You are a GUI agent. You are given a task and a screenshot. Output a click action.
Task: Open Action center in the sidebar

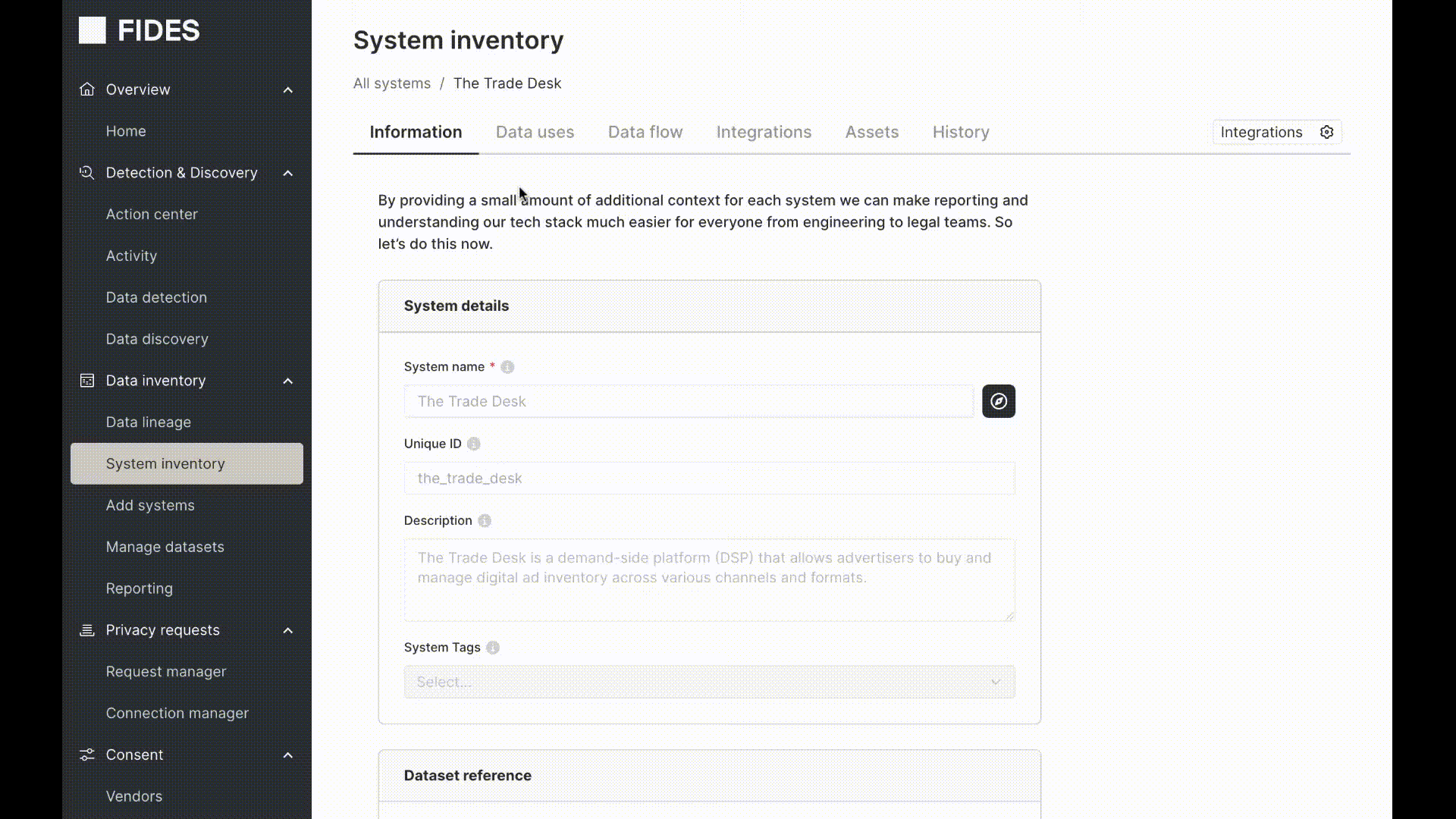(x=152, y=215)
